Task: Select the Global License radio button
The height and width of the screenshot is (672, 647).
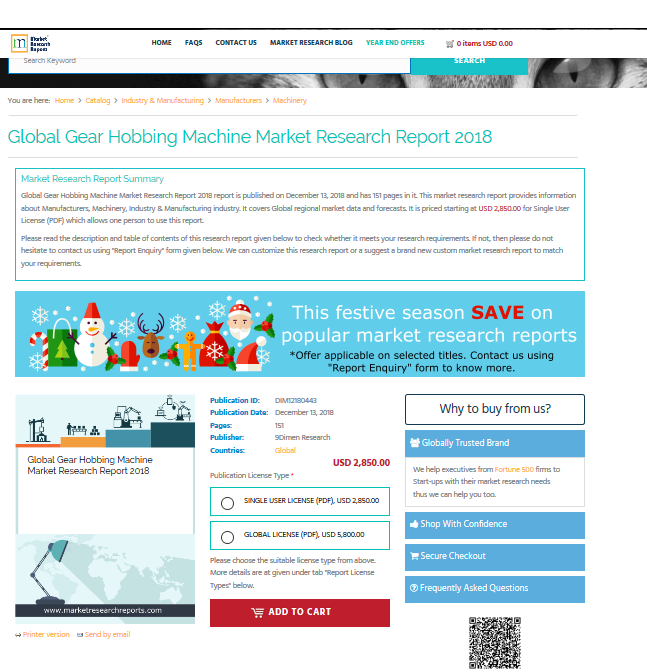Action: pos(227,537)
